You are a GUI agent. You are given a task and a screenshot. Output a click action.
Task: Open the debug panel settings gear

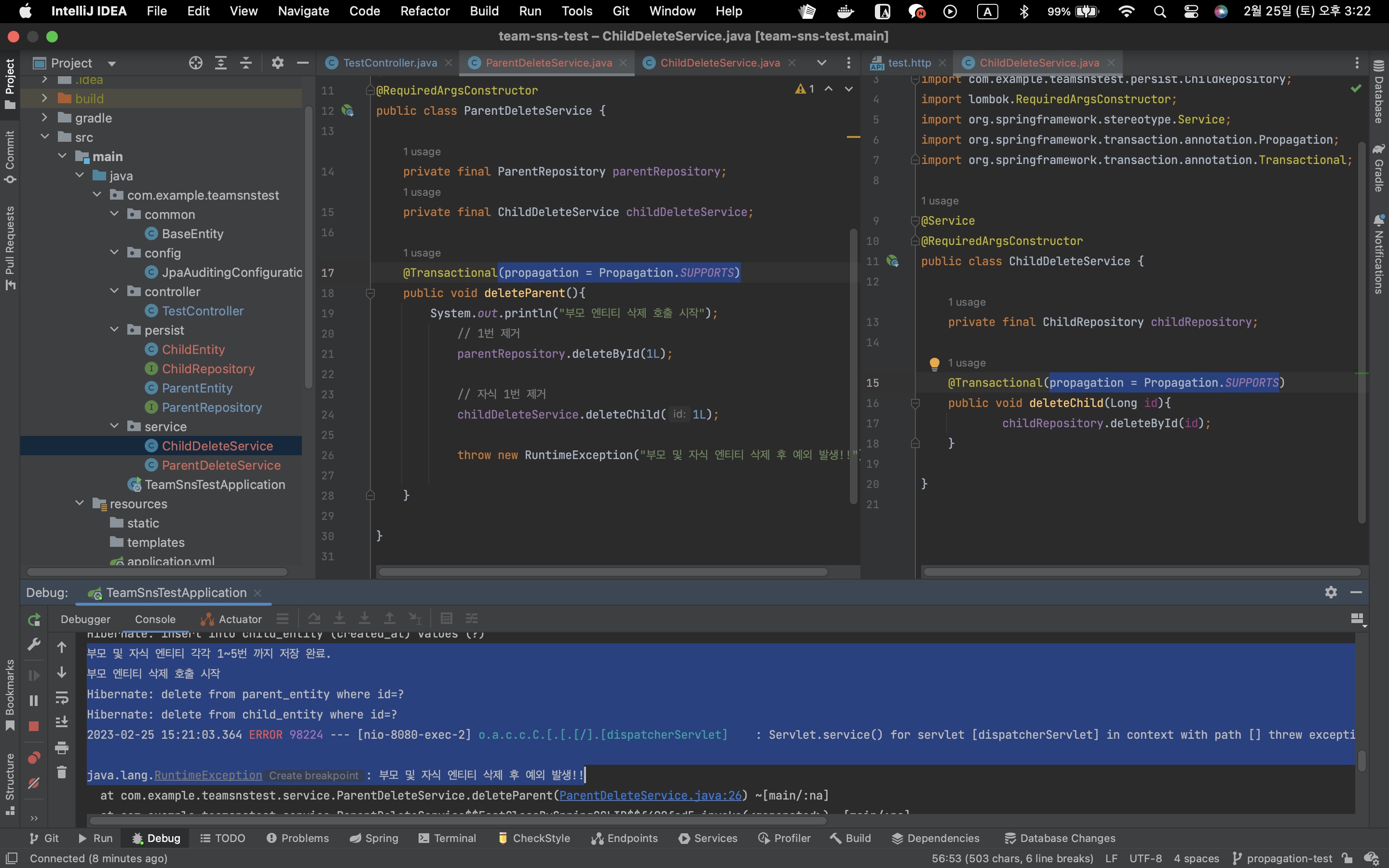(1331, 592)
